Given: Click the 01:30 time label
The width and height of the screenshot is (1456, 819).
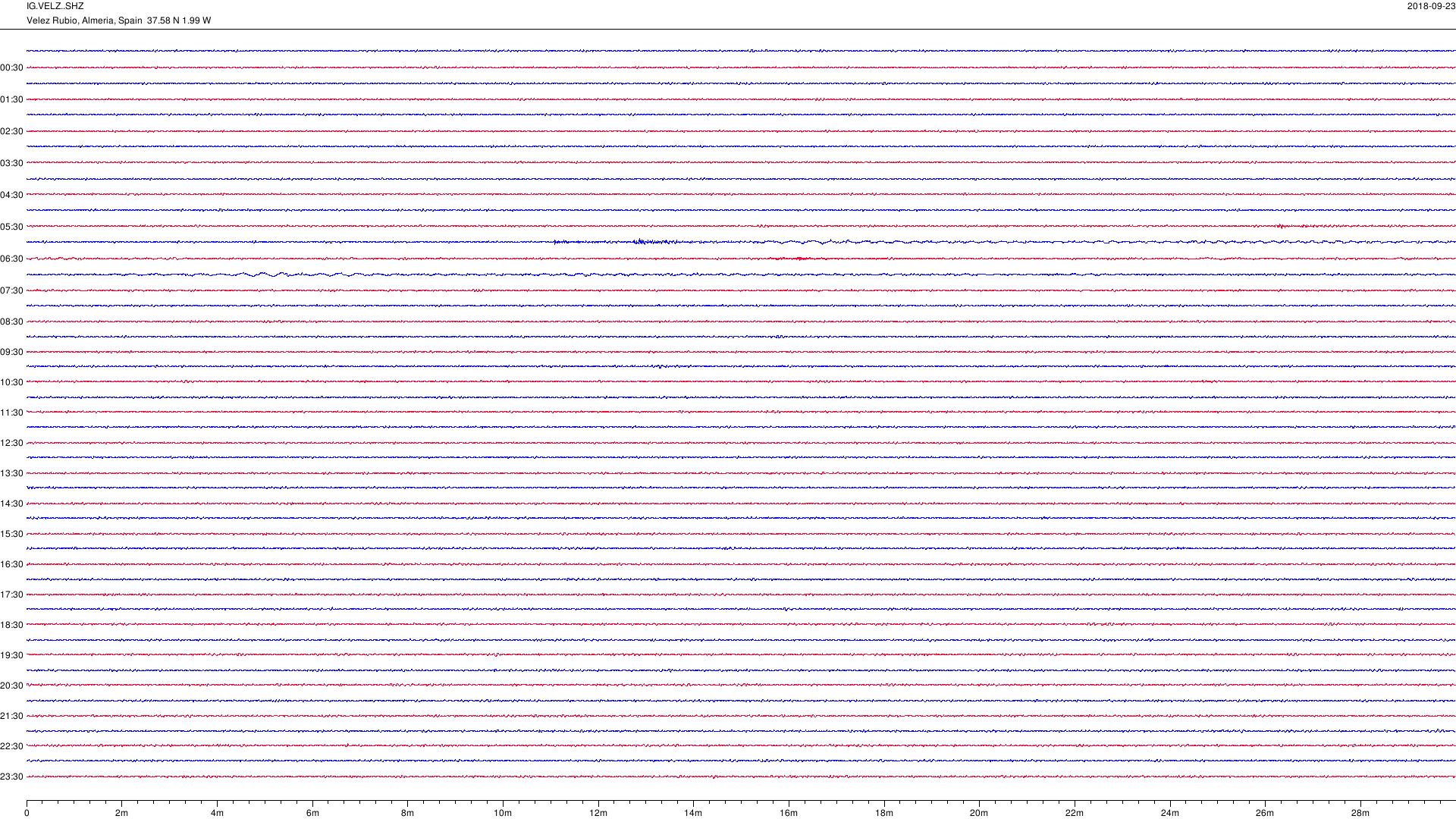Looking at the screenshot, I should coord(11,99).
